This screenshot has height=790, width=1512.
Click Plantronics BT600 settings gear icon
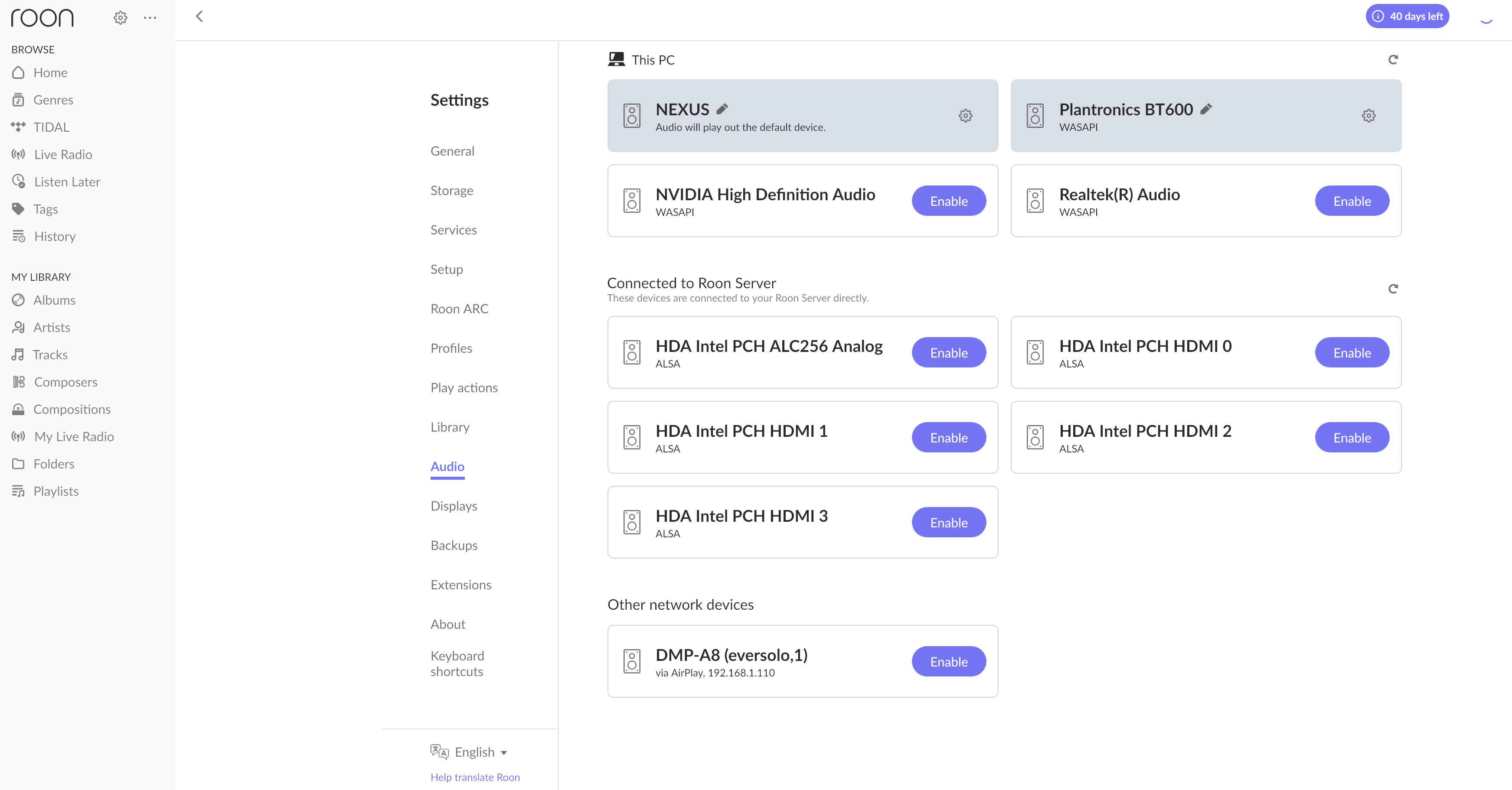coord(1368,116)
